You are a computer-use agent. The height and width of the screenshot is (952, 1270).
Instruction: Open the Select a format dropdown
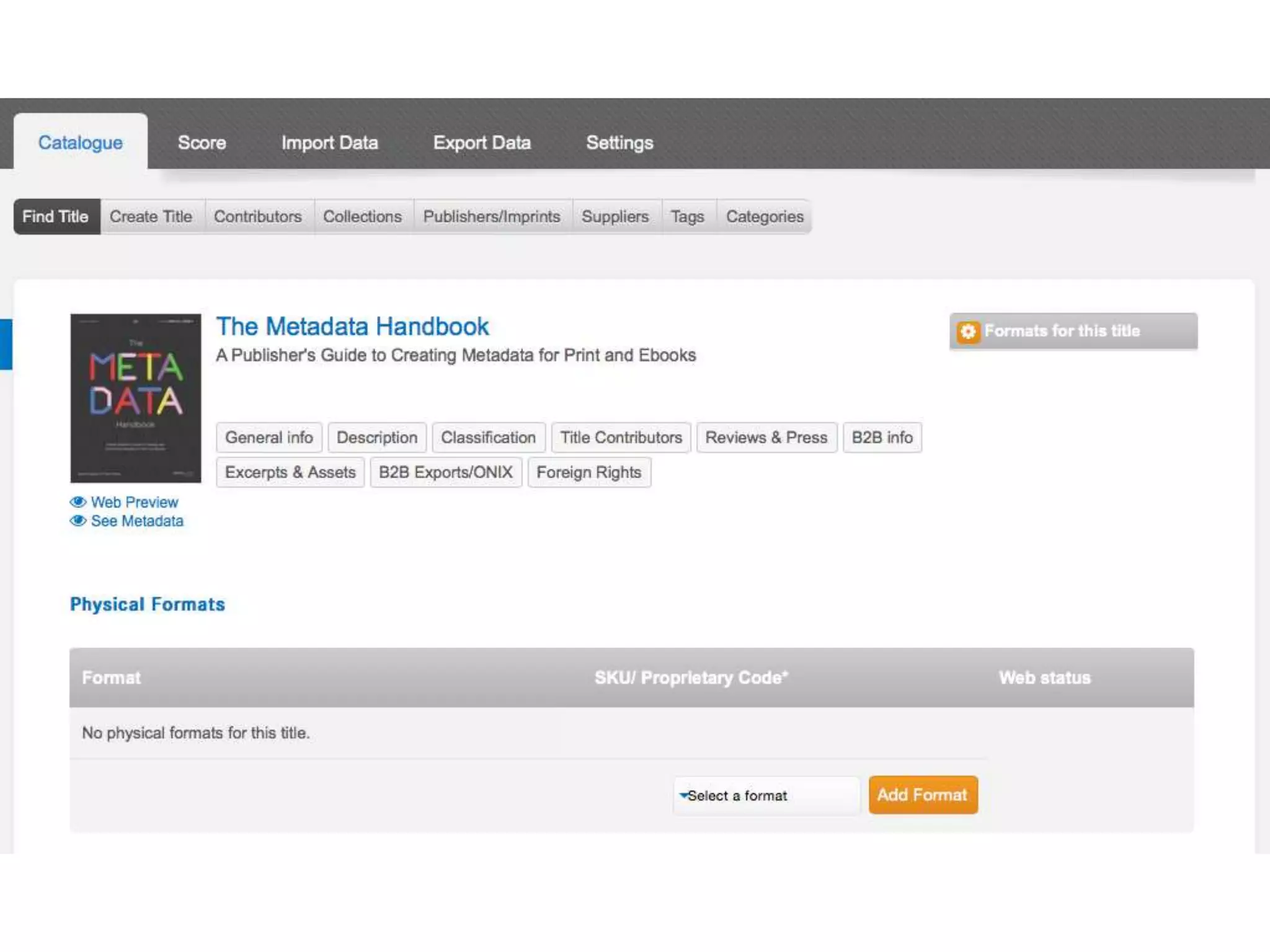coord(766,795)
